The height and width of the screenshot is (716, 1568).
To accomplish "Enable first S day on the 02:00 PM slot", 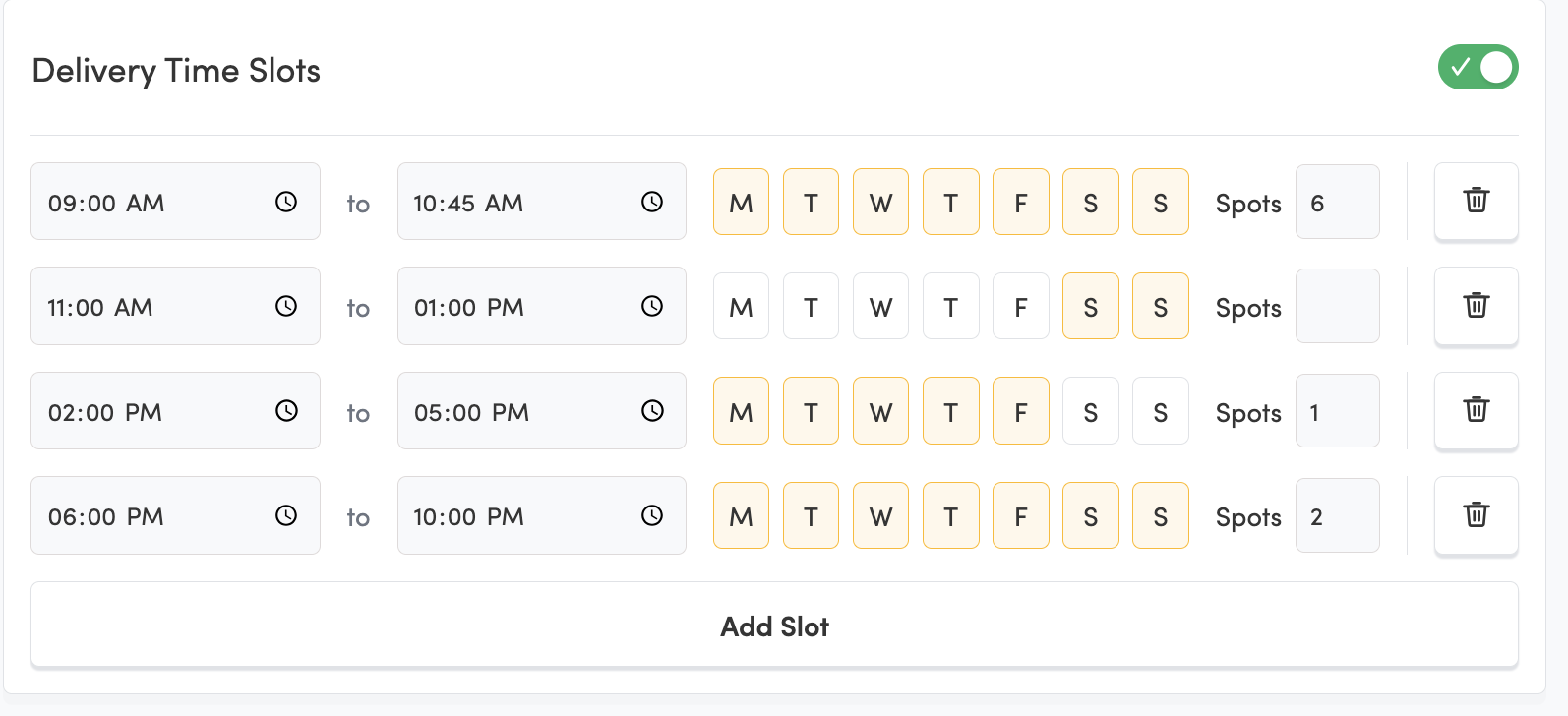I will coord(1090,411).
